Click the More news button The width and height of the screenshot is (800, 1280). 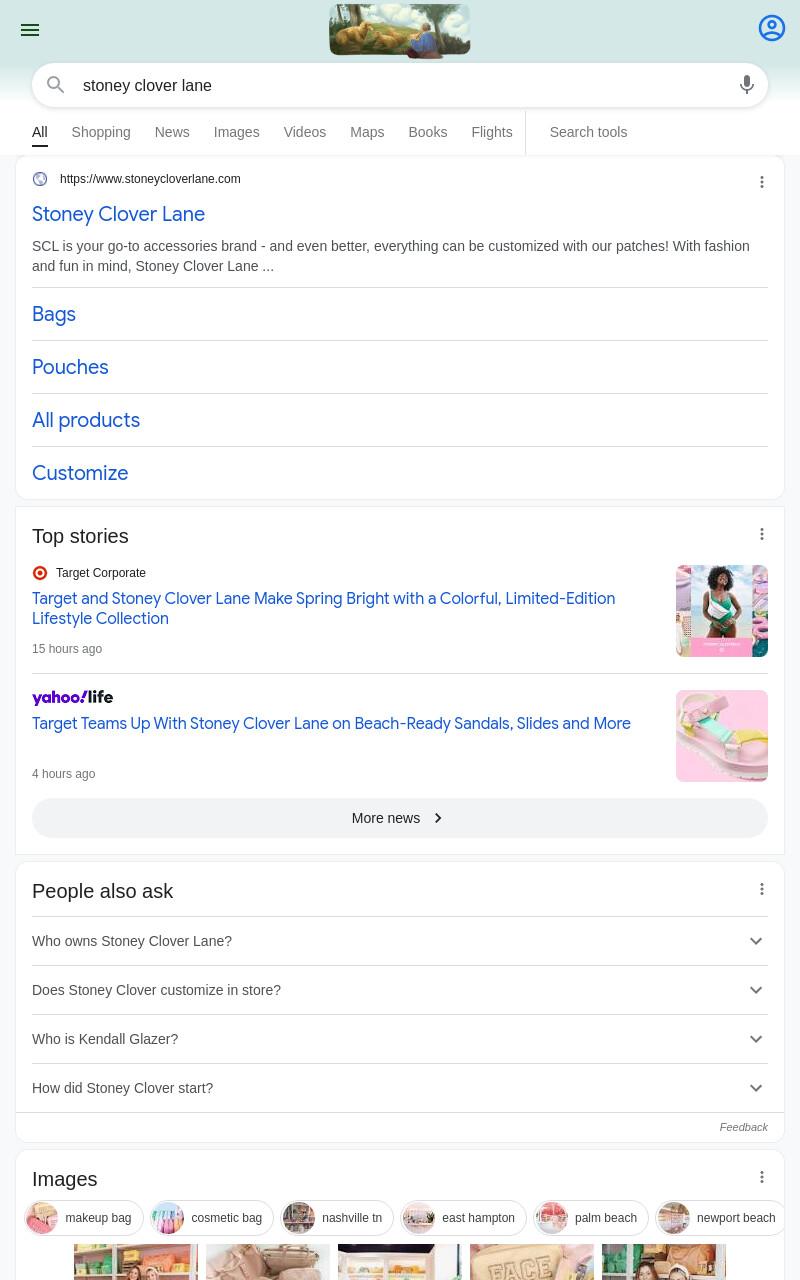(x=400, y=818)
